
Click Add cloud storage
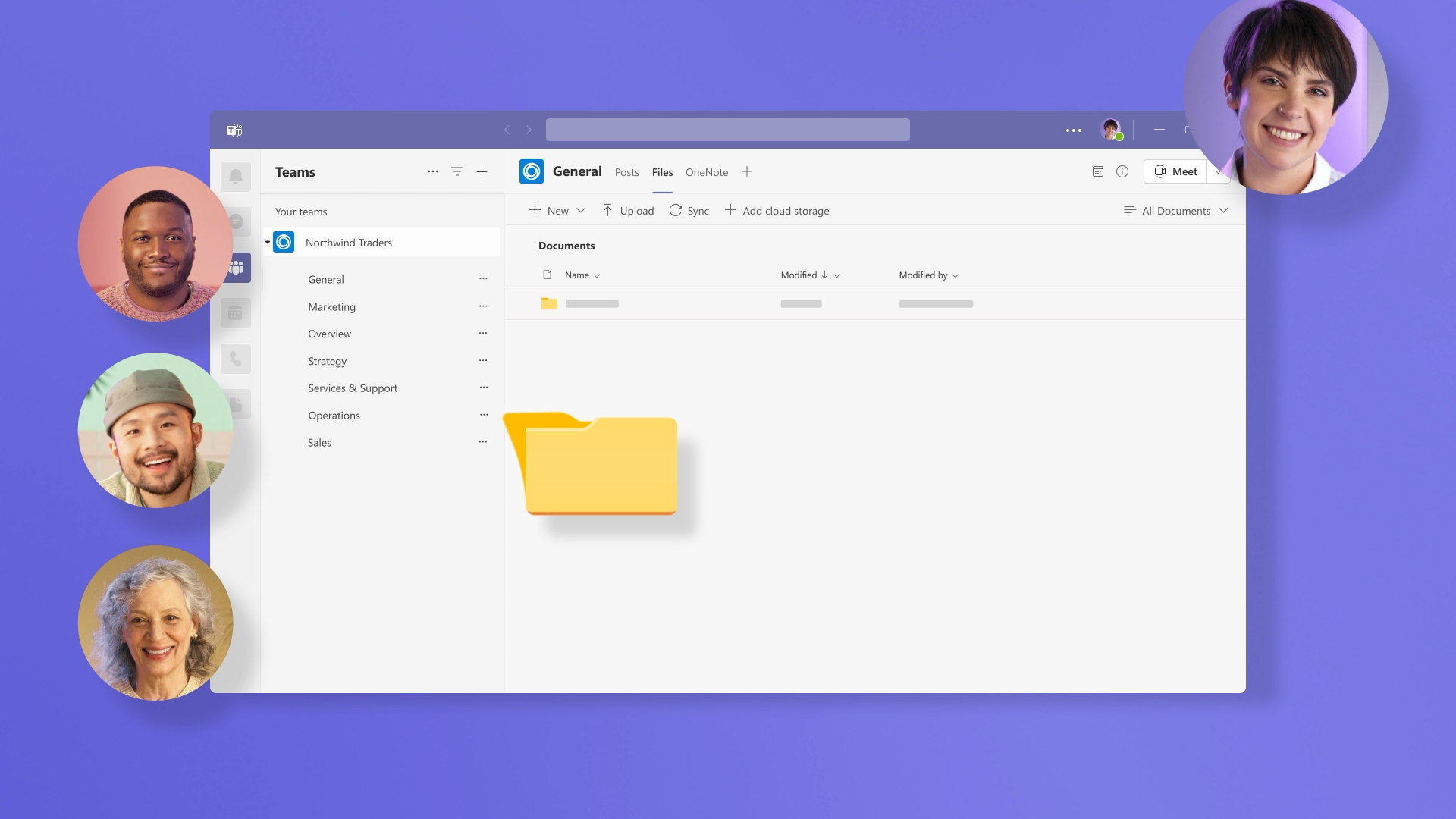pyautogui.click(x=777, y=211)
